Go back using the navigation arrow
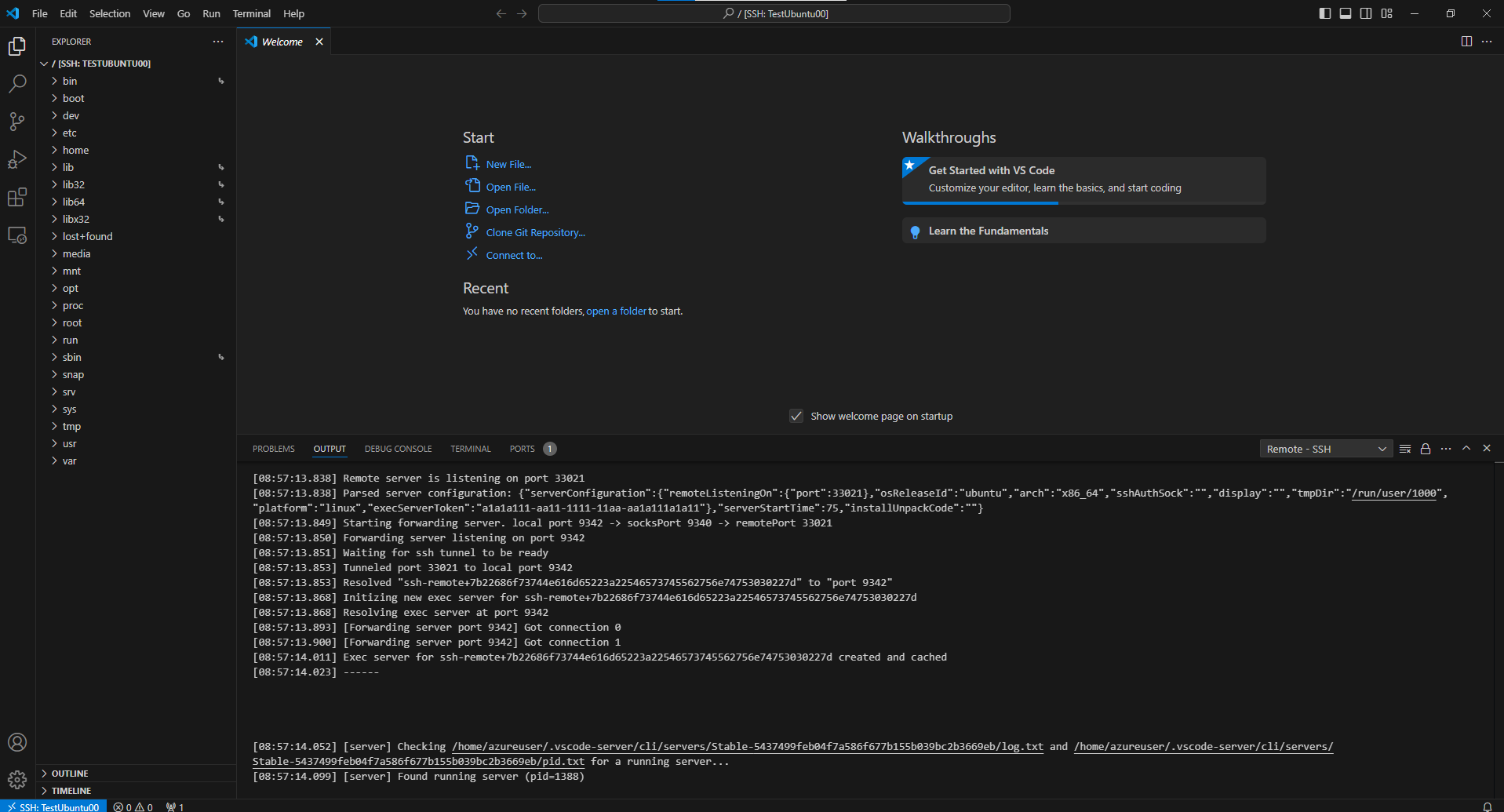 (501, 13)
